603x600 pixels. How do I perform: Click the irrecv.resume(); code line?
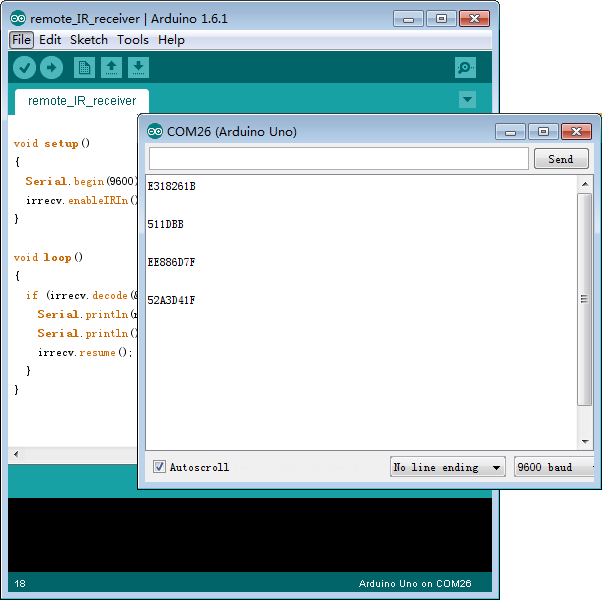coord(85,352)
